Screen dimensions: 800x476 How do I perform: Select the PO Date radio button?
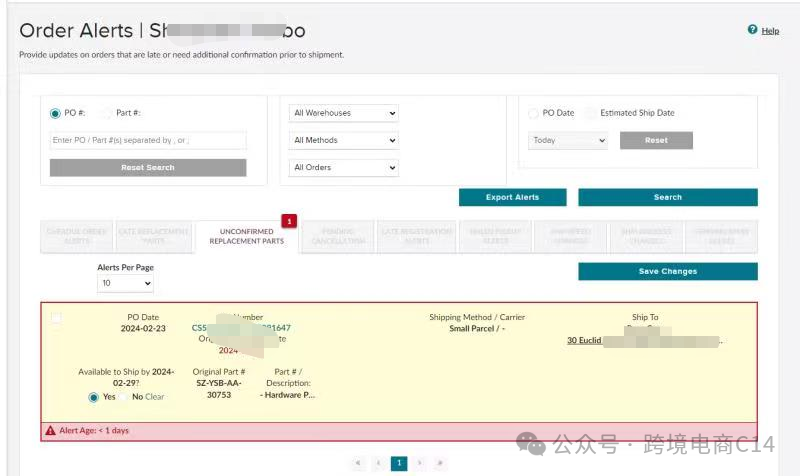[x=533, y=113]
